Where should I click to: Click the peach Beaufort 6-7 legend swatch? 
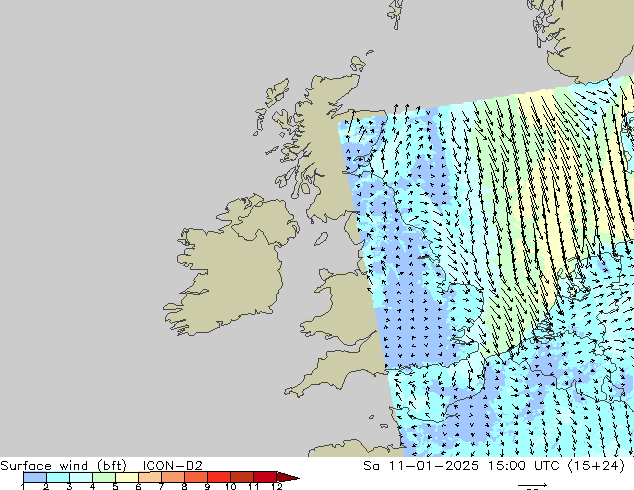point(150,477)
